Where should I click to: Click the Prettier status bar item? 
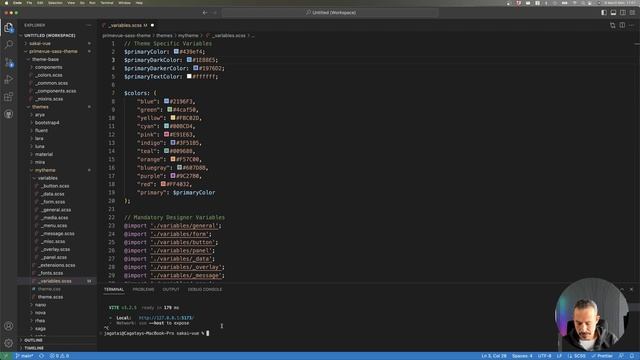tap(602, 356)
